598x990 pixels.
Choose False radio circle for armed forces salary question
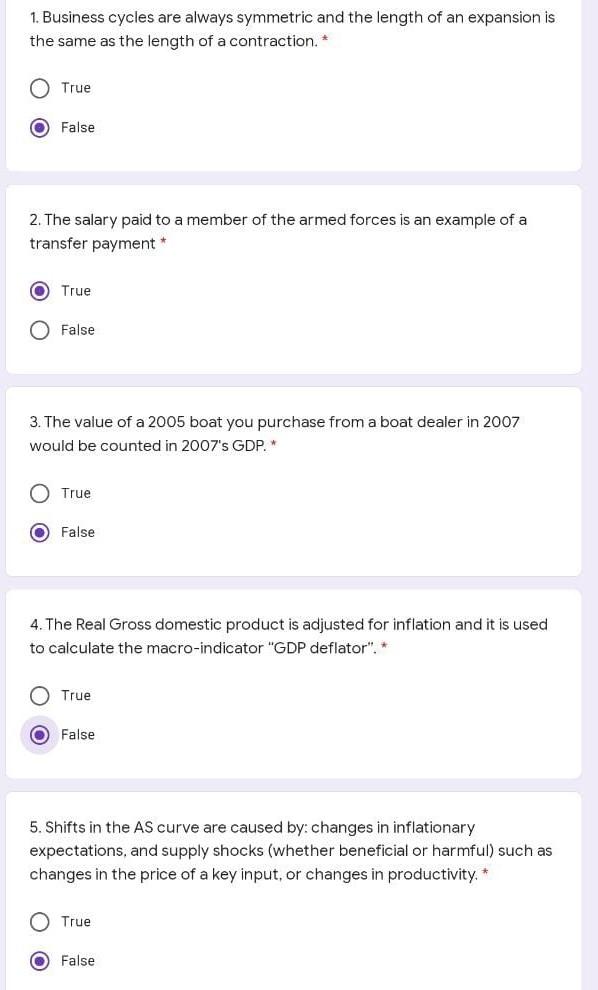[x=40, y=330]
